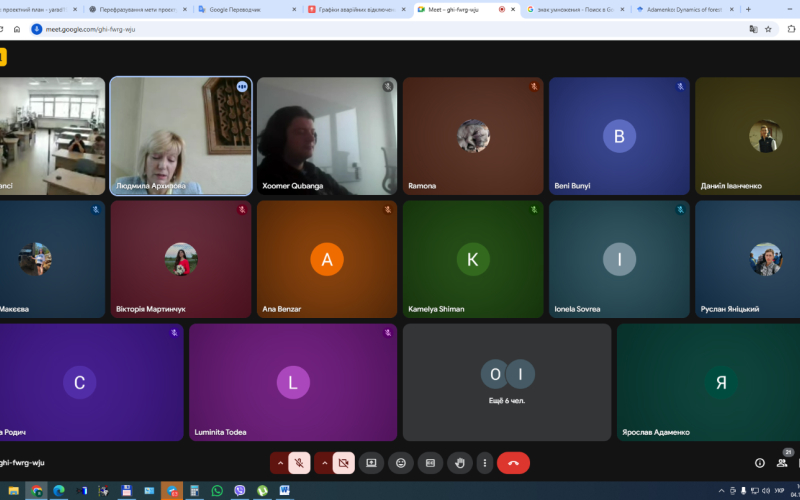Open new browser tab with plus button
This screenshot has height=500, width=800.
pos(748,9)
